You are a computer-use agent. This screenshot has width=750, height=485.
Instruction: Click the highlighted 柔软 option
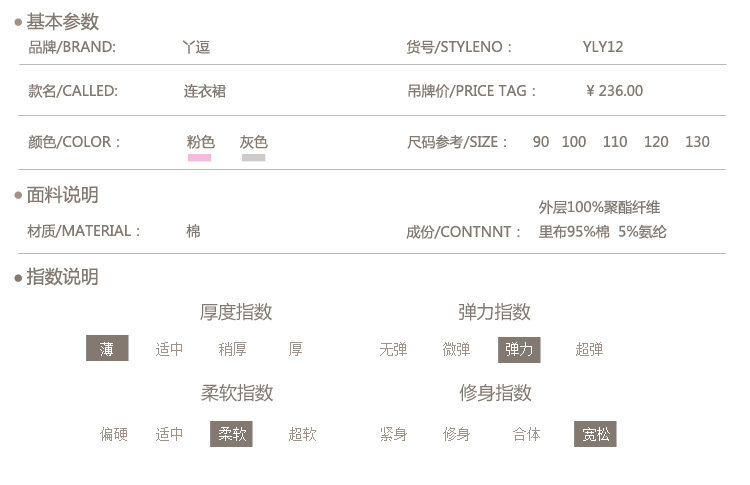pos(232,434)
